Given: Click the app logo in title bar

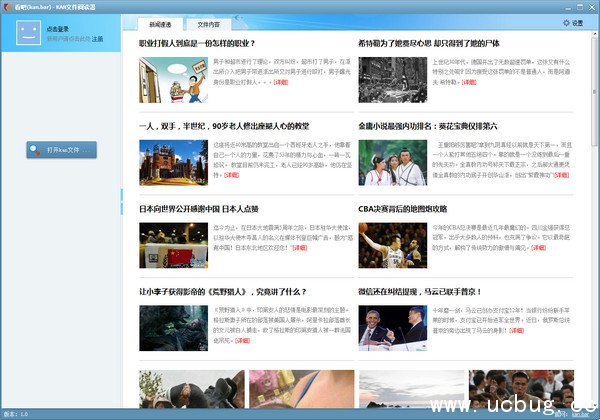Looking at the screenshot, I should [7, 5].
